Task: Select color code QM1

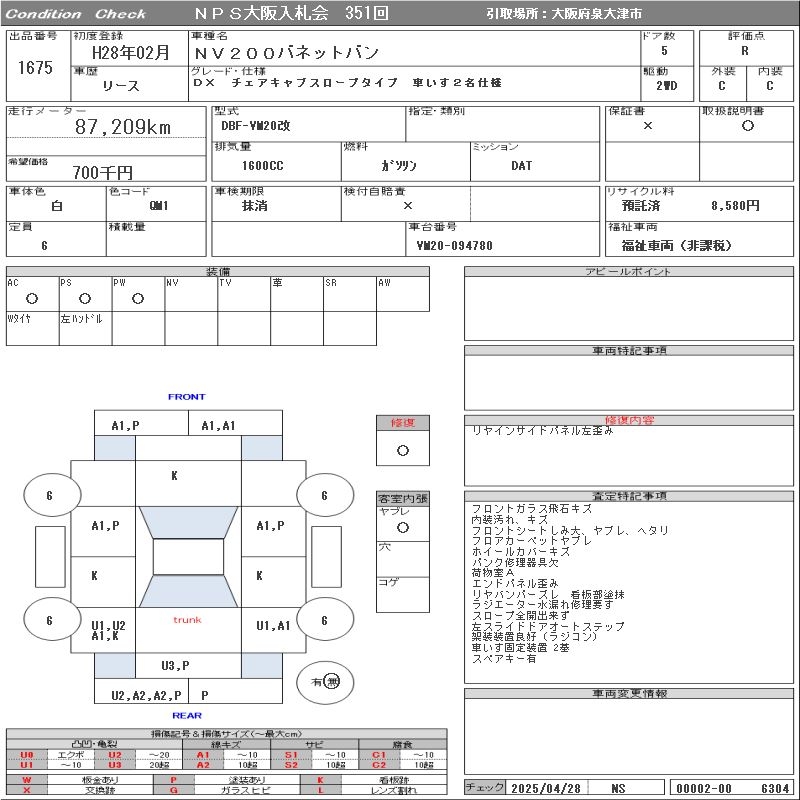Action: coord(159,206)
